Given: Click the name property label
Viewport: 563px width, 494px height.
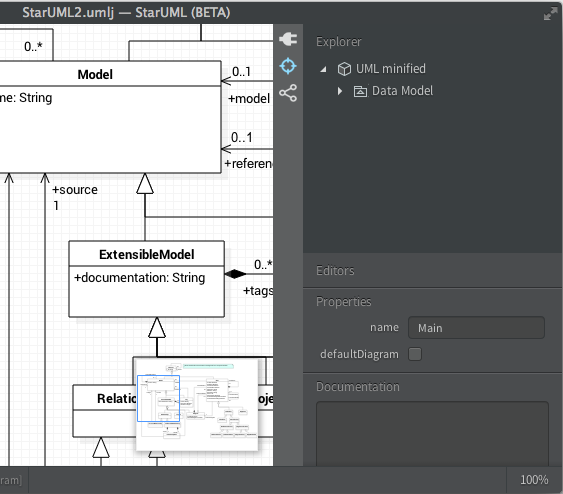Looking at the screenshot, I should [x=384, y=327].
